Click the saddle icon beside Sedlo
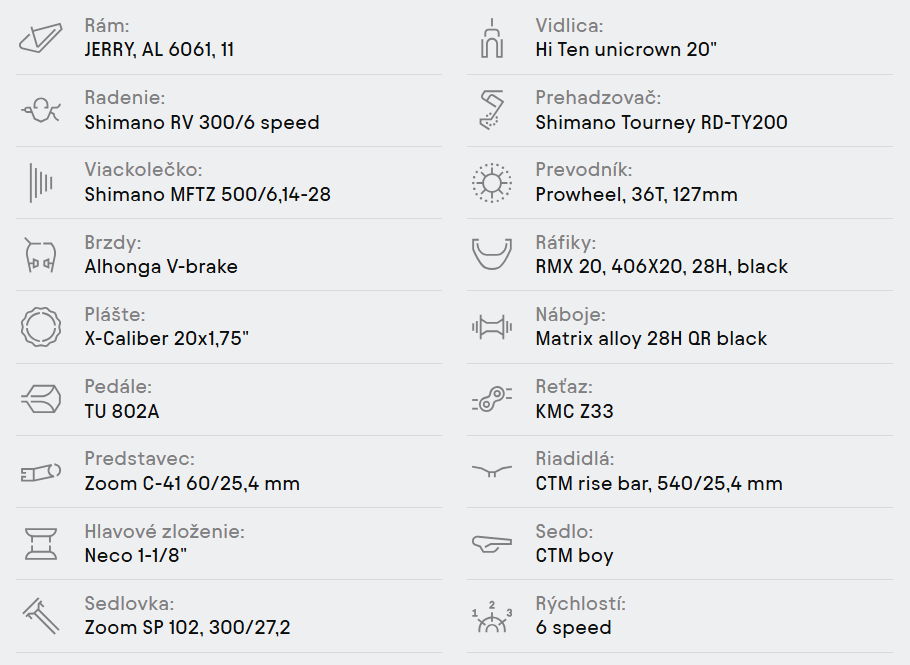Screen dimensions: 910x665 492,544
